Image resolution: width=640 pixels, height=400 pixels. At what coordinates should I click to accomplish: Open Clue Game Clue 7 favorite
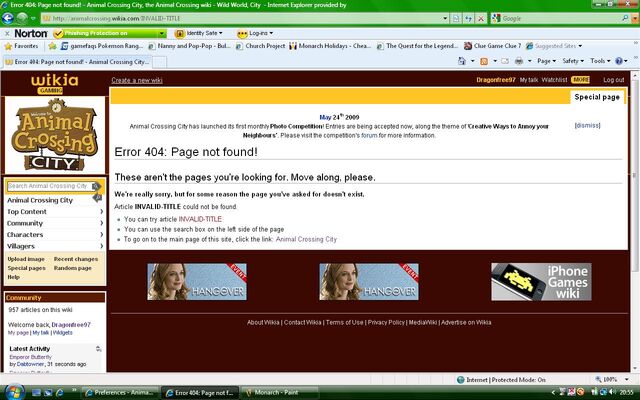coord(493,46)
